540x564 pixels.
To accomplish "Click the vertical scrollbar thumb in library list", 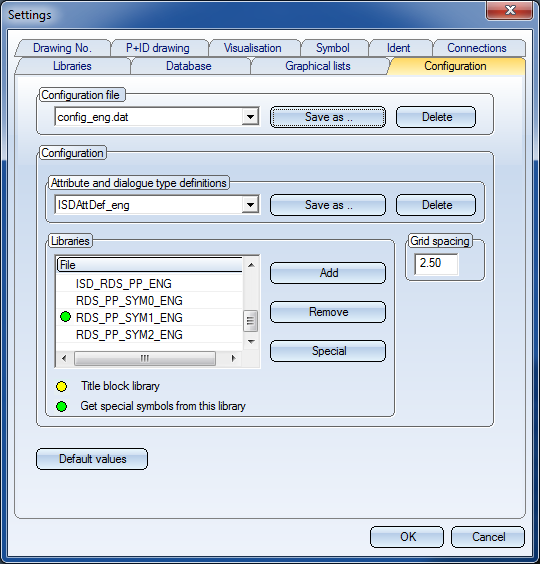I will [251, 321].
